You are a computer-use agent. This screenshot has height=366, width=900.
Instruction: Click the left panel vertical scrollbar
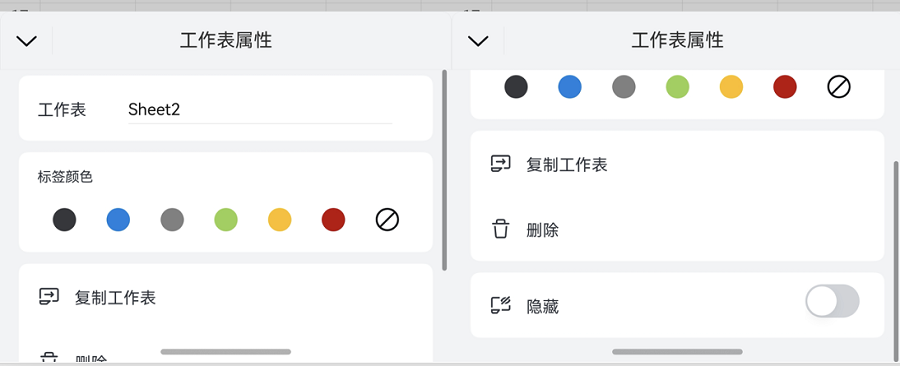[x=444, y=170]
